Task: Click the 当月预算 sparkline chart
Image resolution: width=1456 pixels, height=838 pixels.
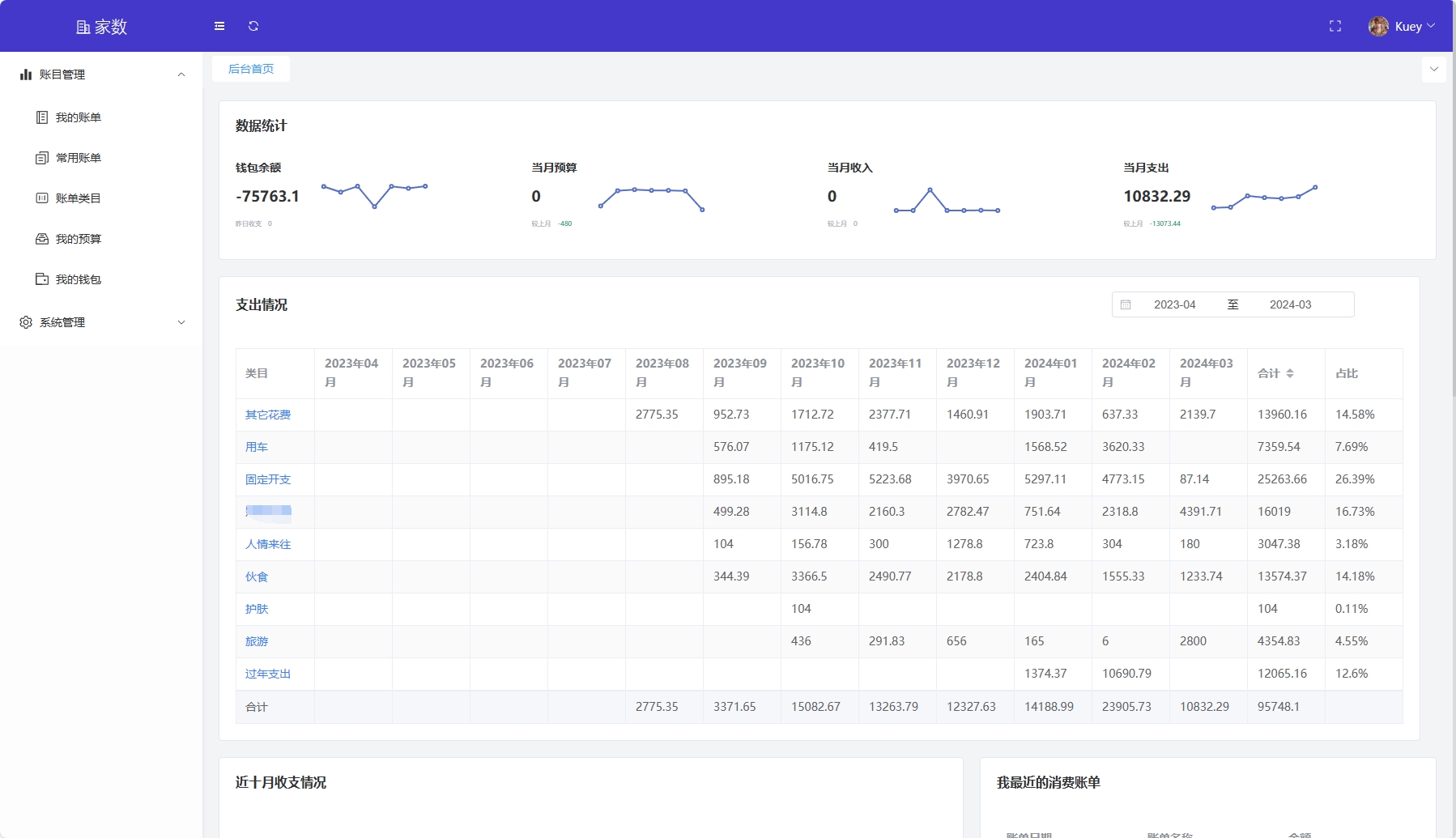Action: coord(651,198)
